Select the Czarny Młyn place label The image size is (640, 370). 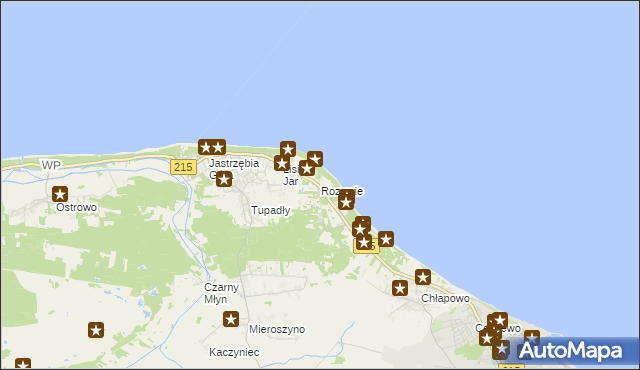221,293
